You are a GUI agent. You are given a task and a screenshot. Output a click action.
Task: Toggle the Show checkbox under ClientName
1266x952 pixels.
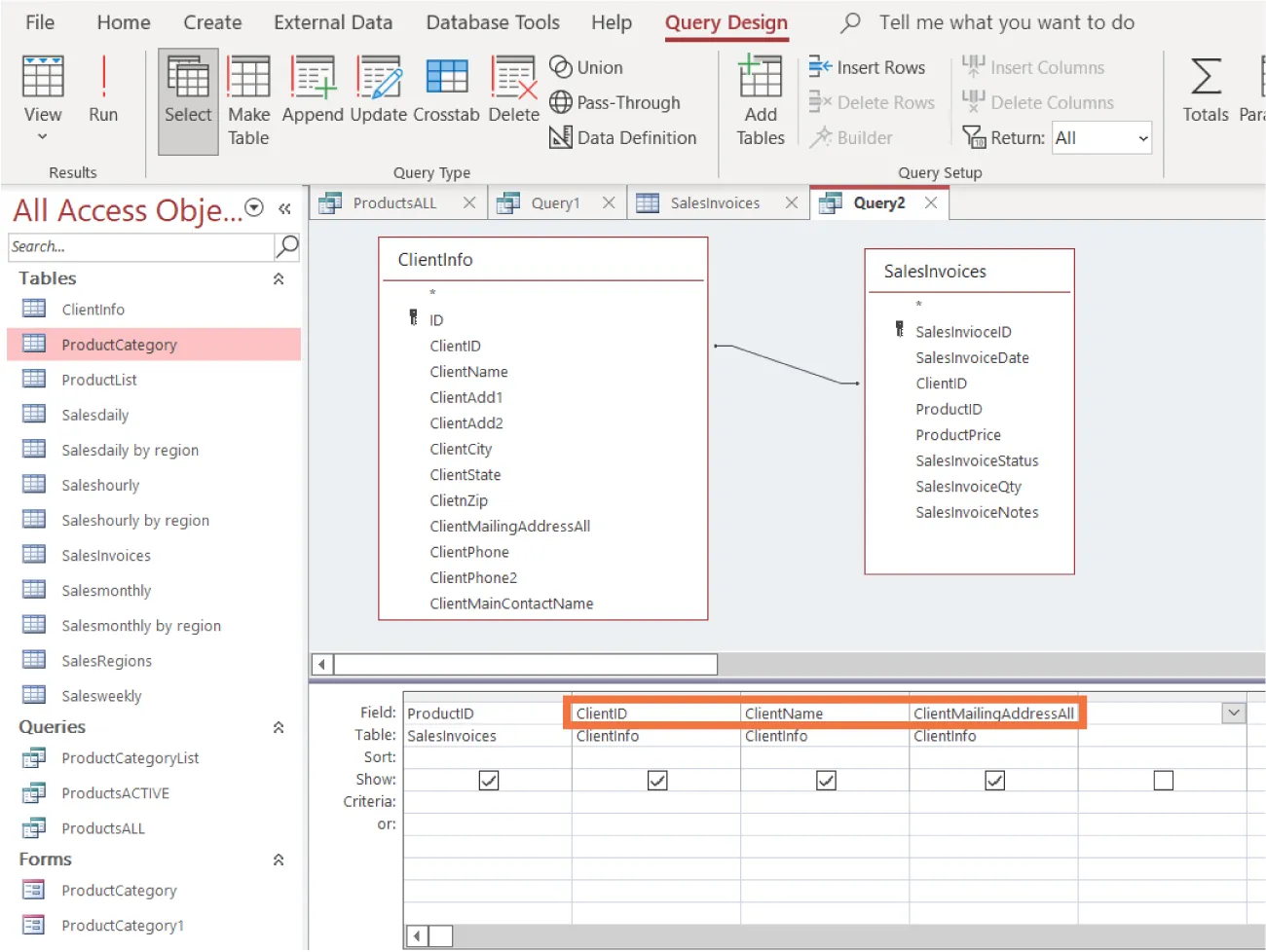tap(826, 779)
